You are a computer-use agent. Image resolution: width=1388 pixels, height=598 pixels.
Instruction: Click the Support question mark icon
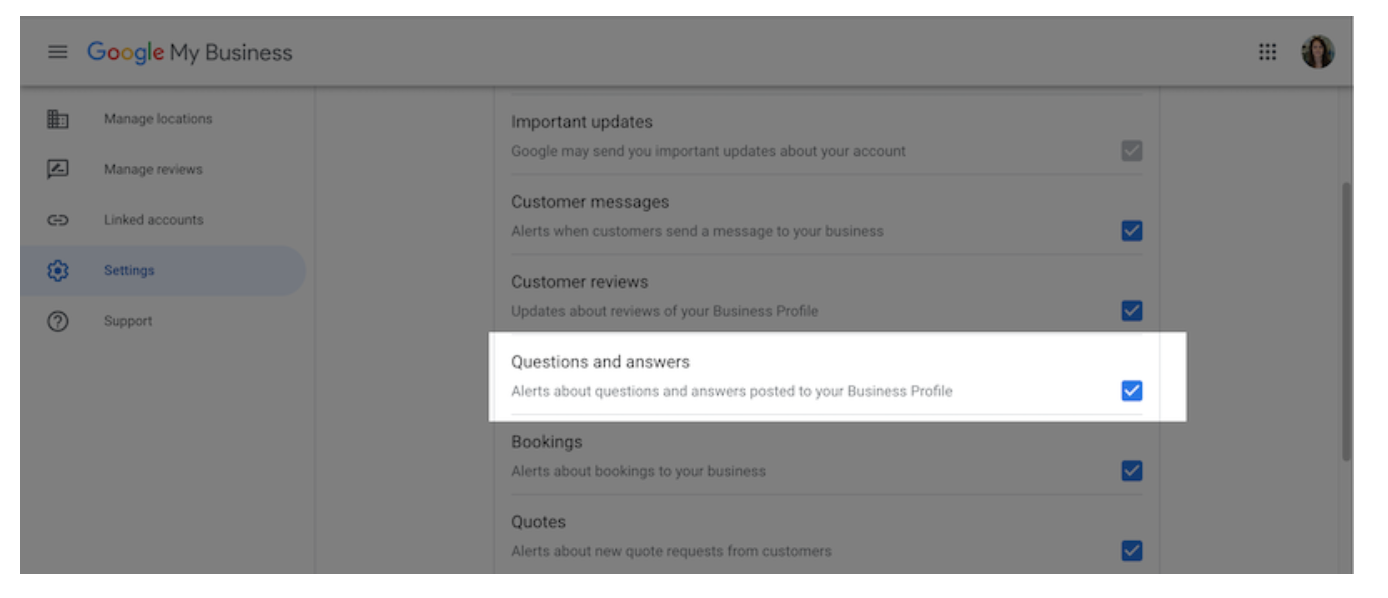coord(58,322)
